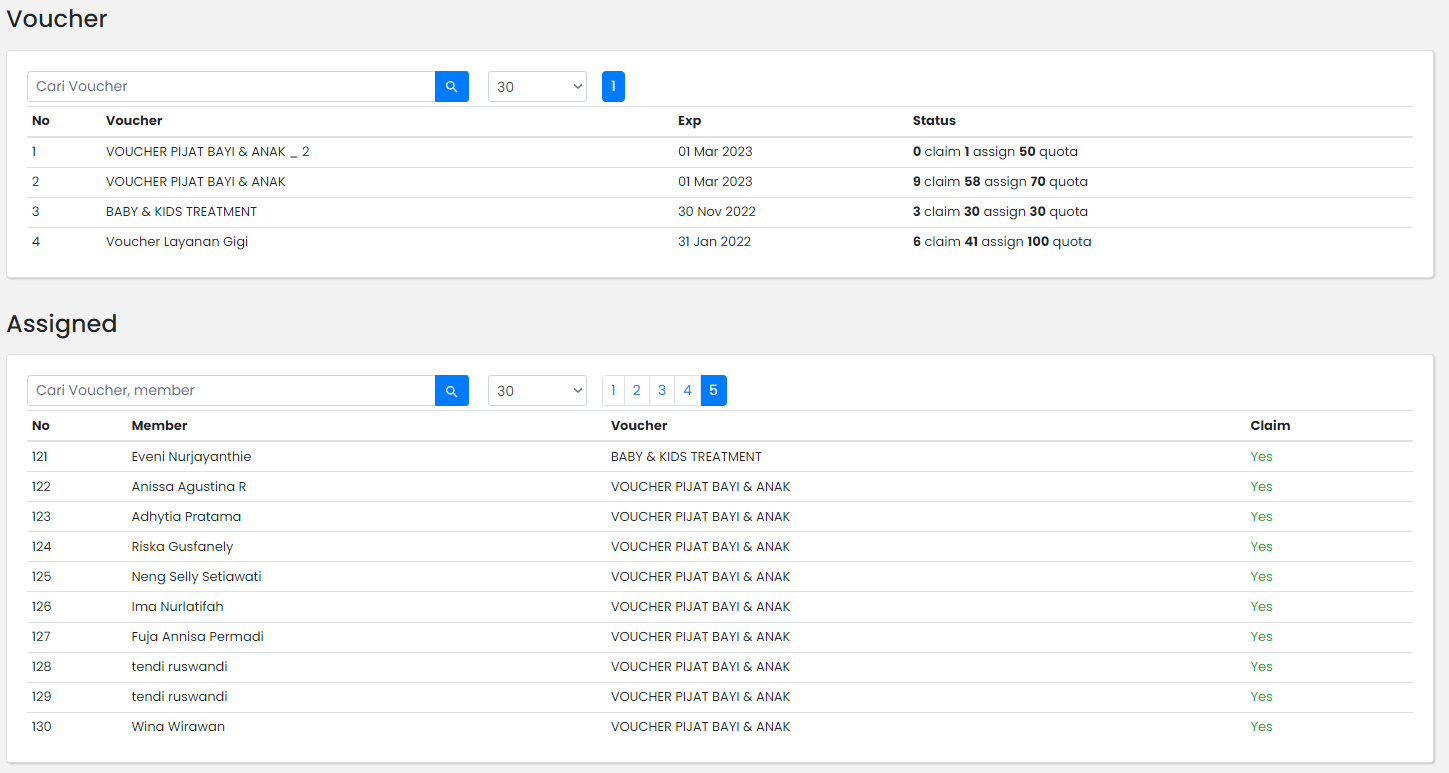Click the Yes claim status for Anissa Agustina R
The image size is (1449, 773).
click(1261, 487)
